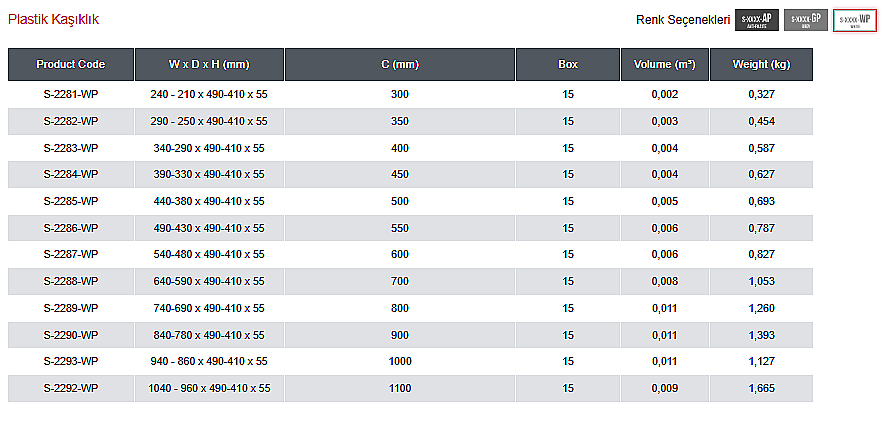Select product code S-2284-WP

point(71,174)
